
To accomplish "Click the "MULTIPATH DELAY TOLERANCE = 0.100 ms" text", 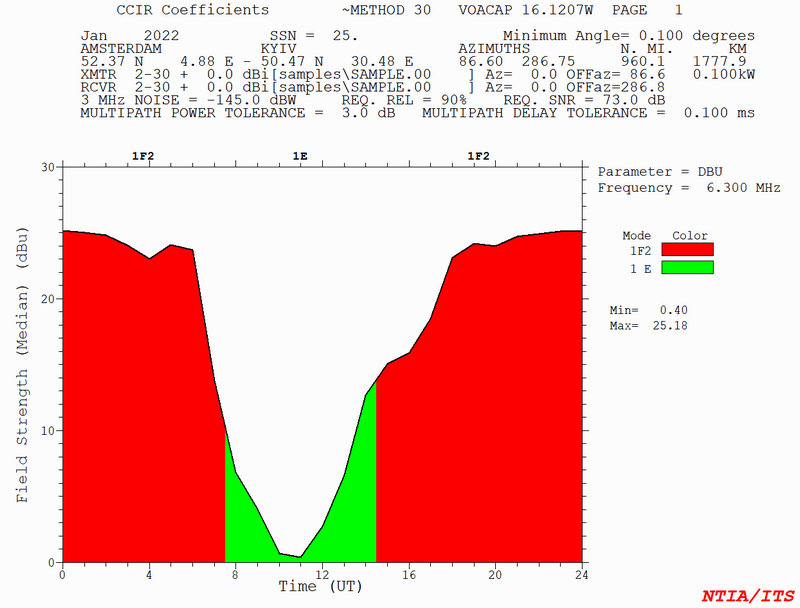I will click(x=588, y=113).
